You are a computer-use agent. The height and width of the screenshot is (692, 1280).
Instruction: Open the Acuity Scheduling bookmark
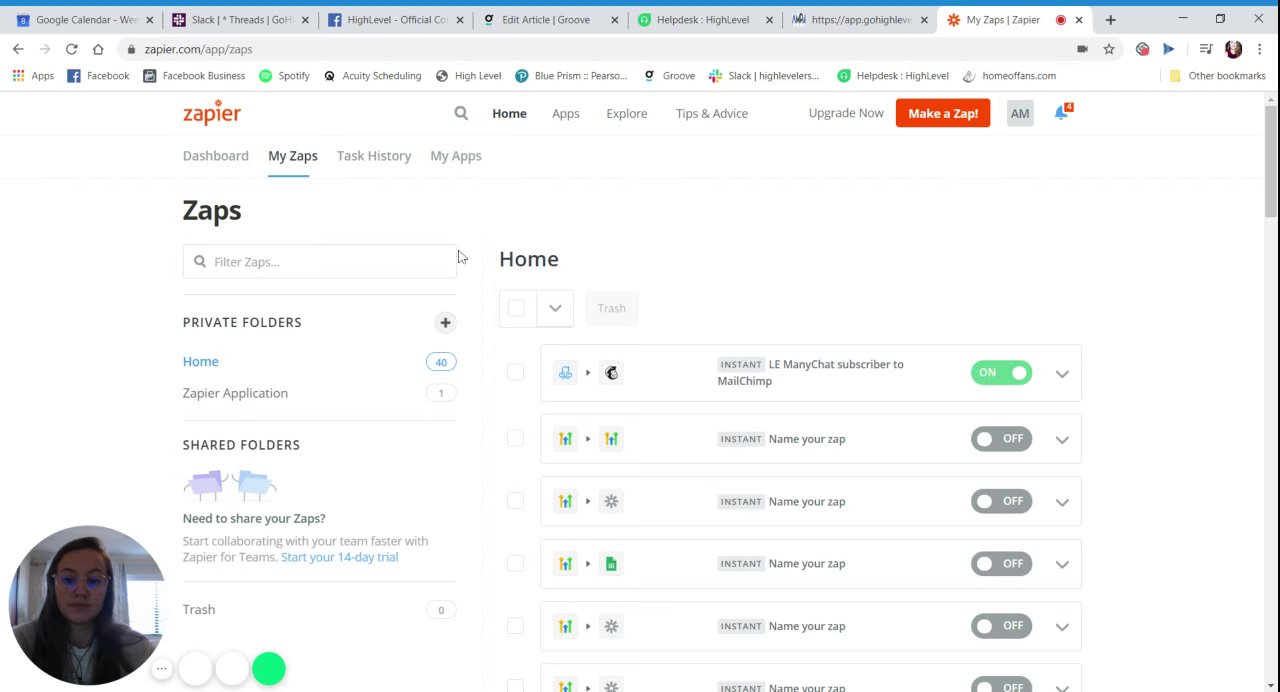(371, 75)
